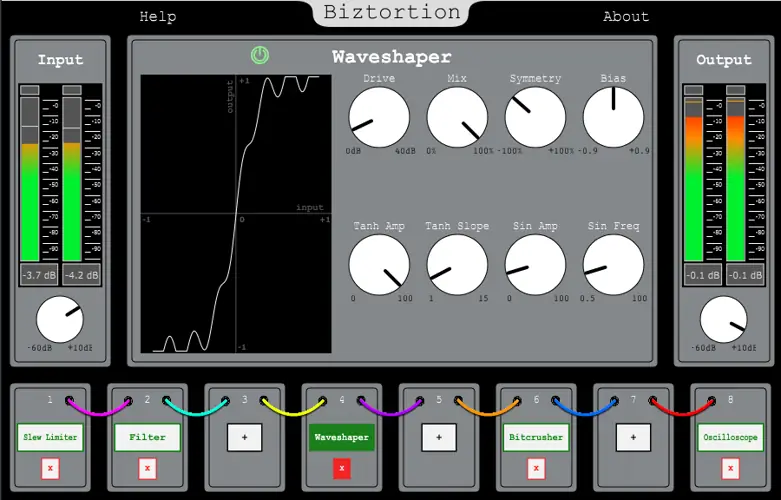Click the Symmetry knob
Viewport: 781px width, 500px height.
[535, 116]
